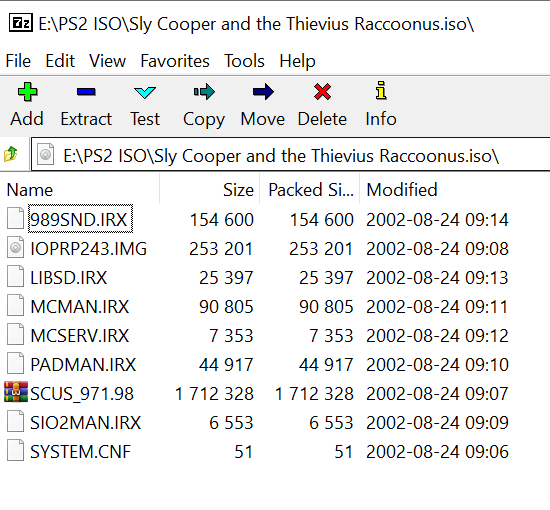Click the 90 805 Packed Size value
Viewport: 550px width, 510px height.
coord(326,307)
